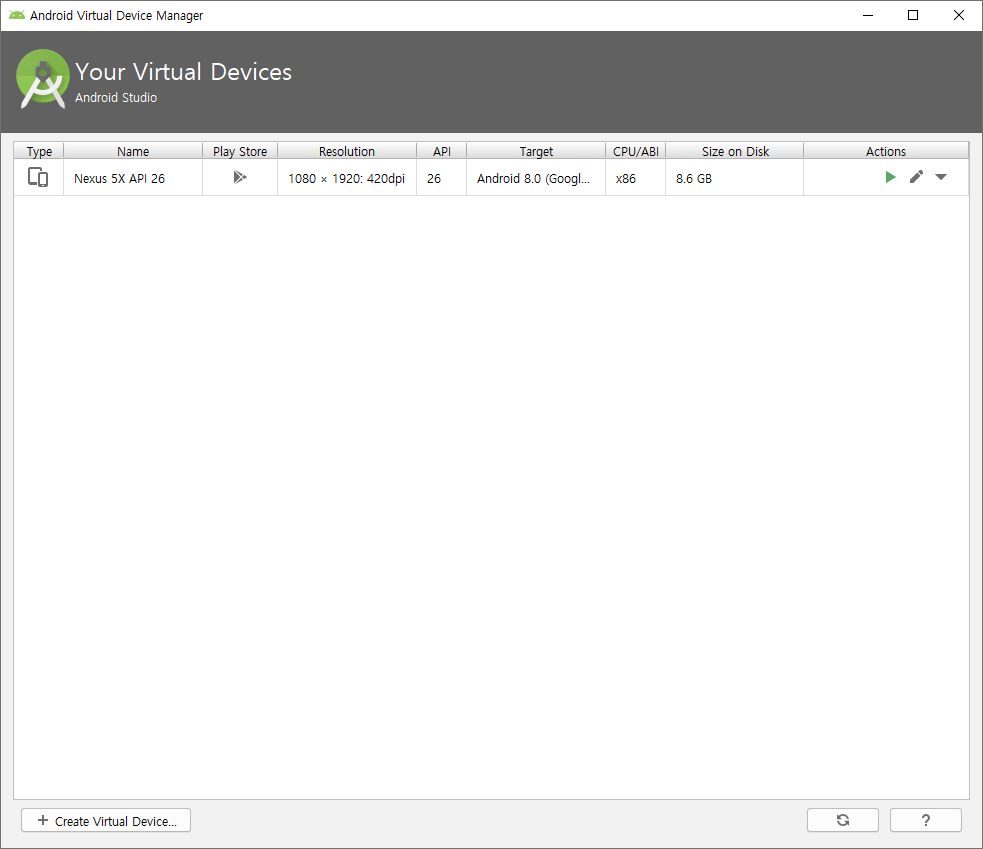Open help with the question mark button
This screenshot has height=849, width=983.
(925, 820)
